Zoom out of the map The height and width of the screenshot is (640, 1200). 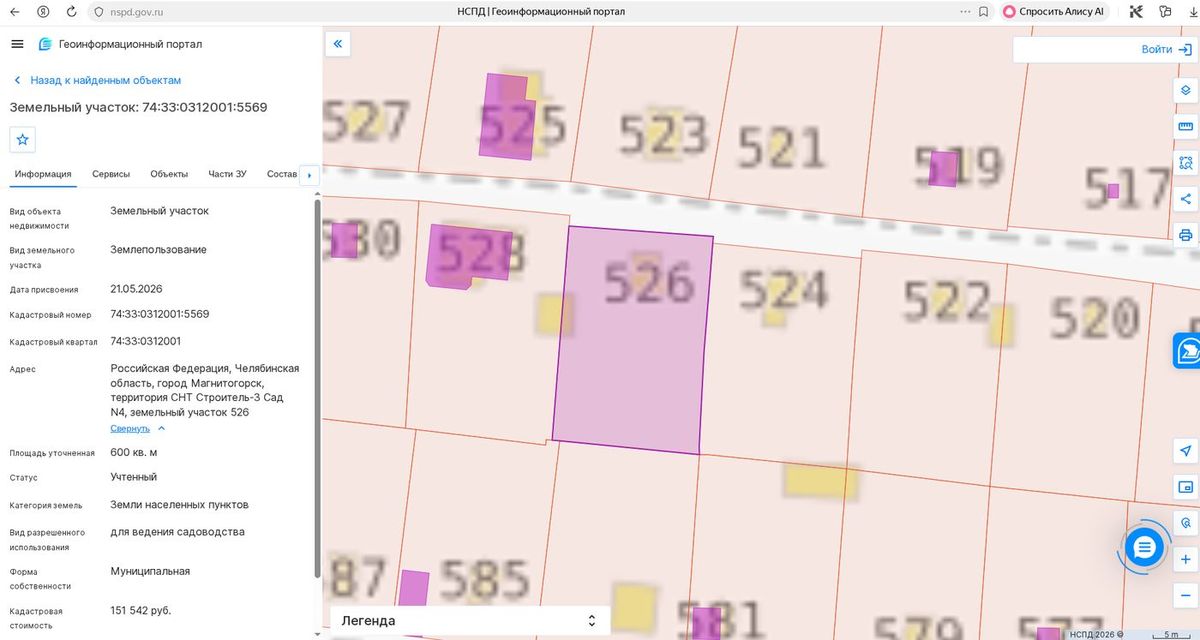click(x=1186, y=595)
